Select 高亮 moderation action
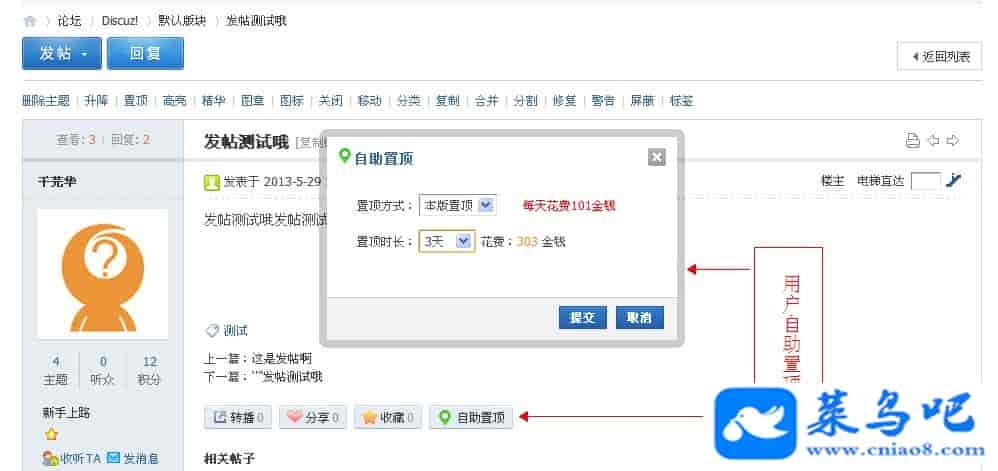998x471 pixels. pyautogui.click(x=174, y=101)
